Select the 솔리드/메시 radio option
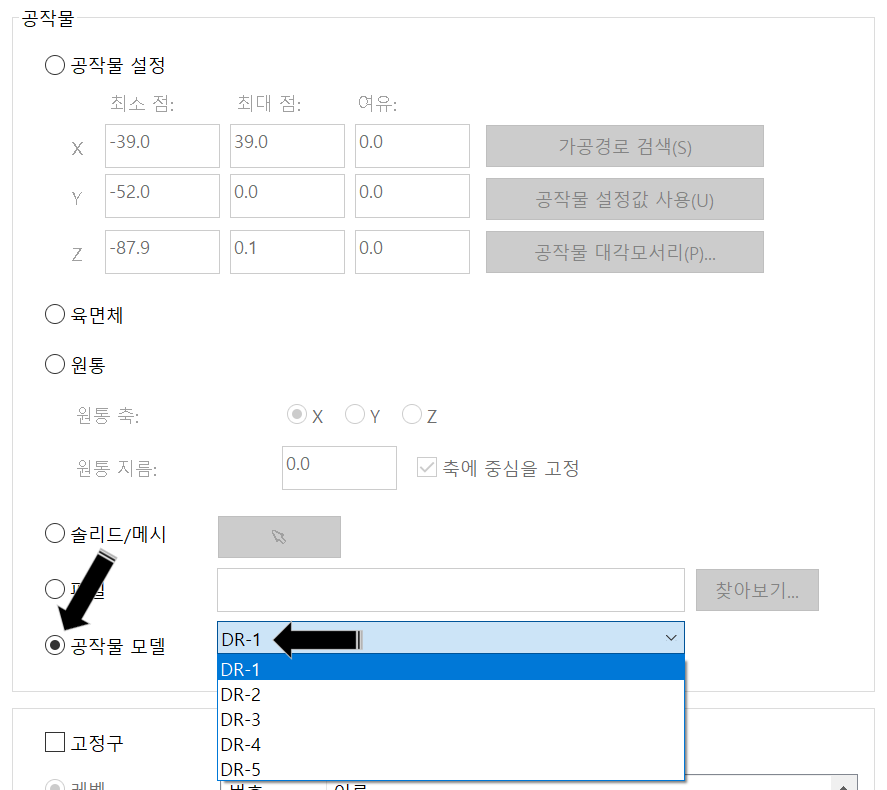Viewport: 887px width, 790px height. click(55, 533)
